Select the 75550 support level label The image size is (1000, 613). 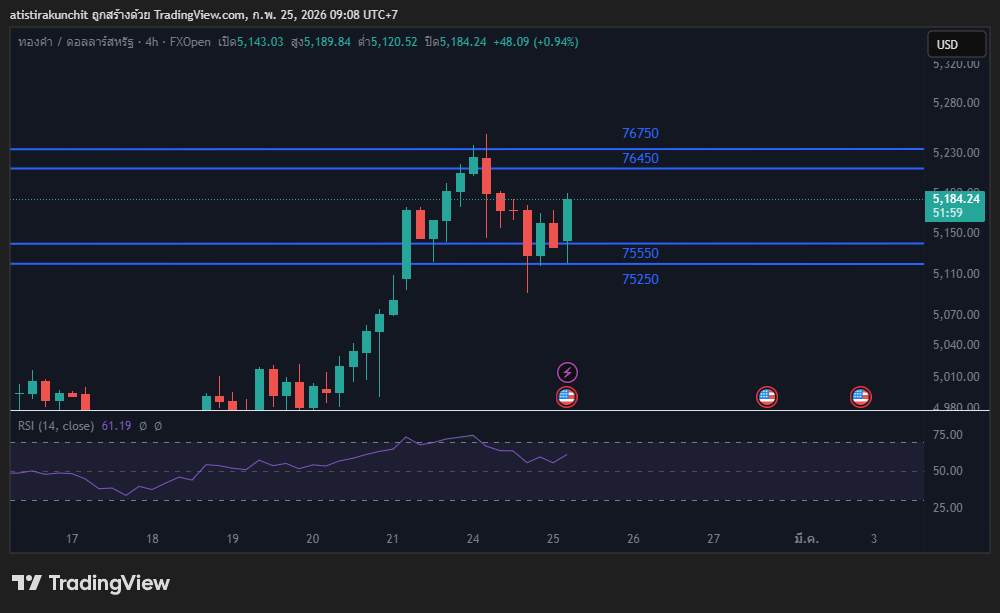point(640,254)
